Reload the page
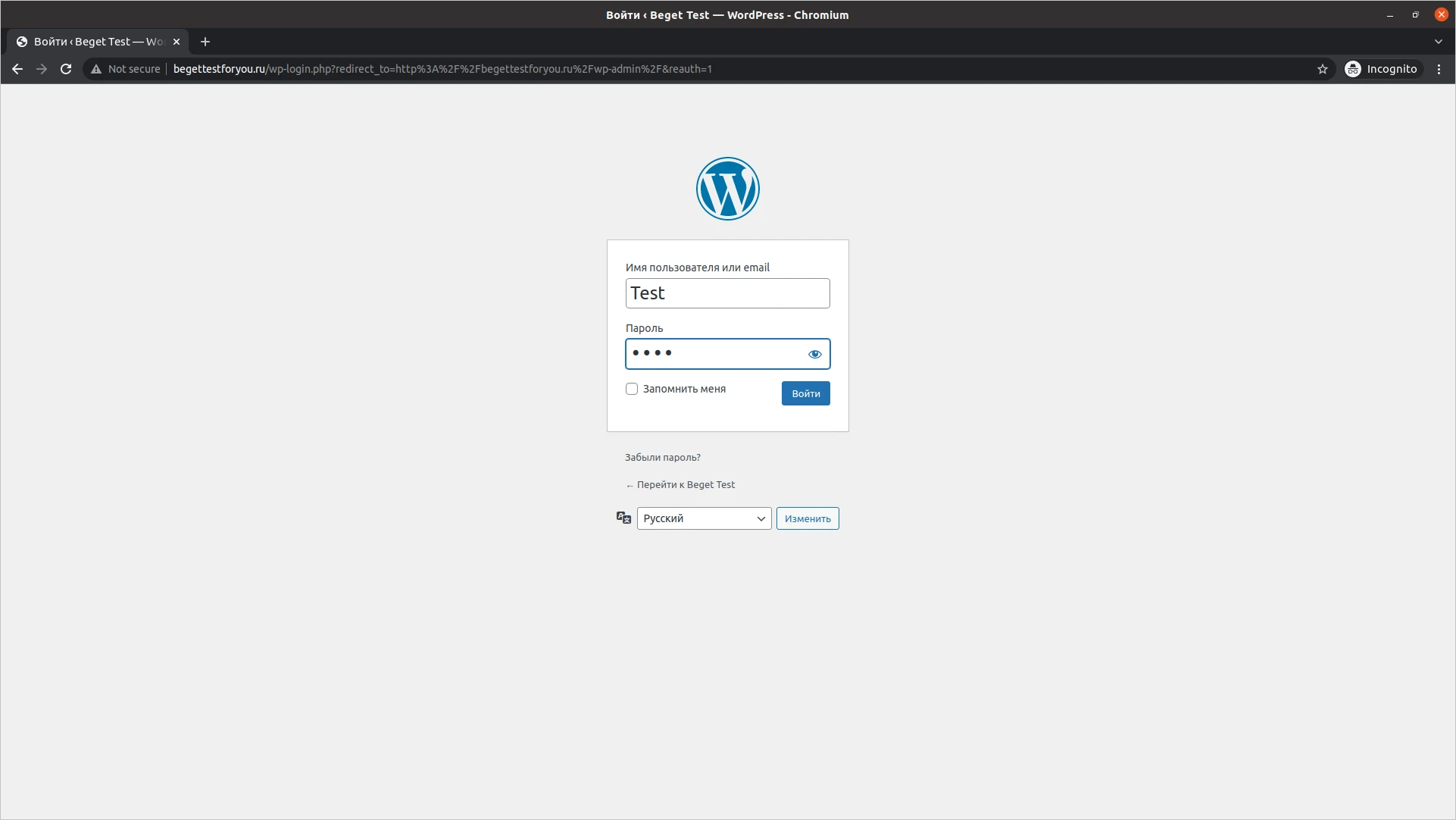The height and width of the screenshot is (820, 1456). (66, 69)
